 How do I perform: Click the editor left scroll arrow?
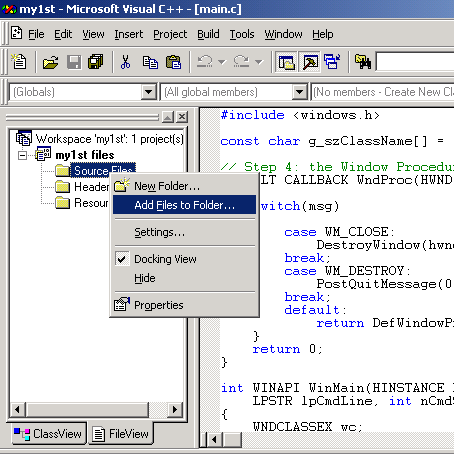(214, 439)
